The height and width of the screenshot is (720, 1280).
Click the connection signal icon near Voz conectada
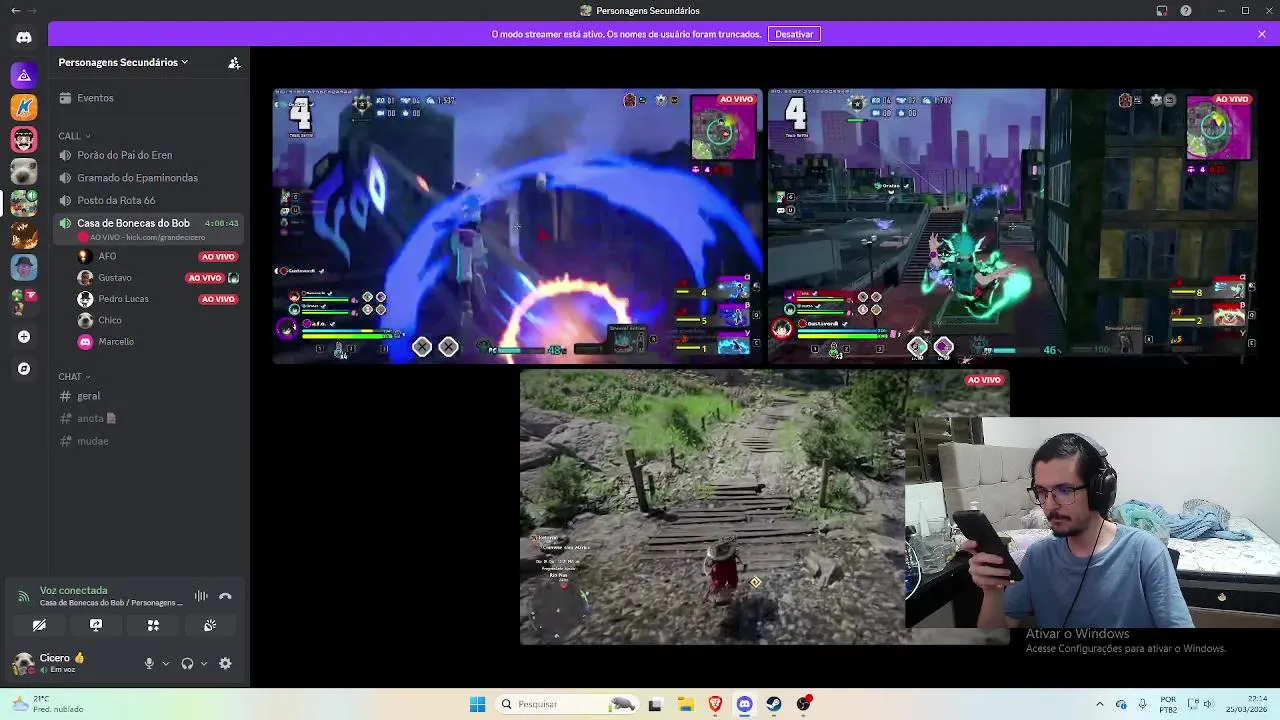23,597
